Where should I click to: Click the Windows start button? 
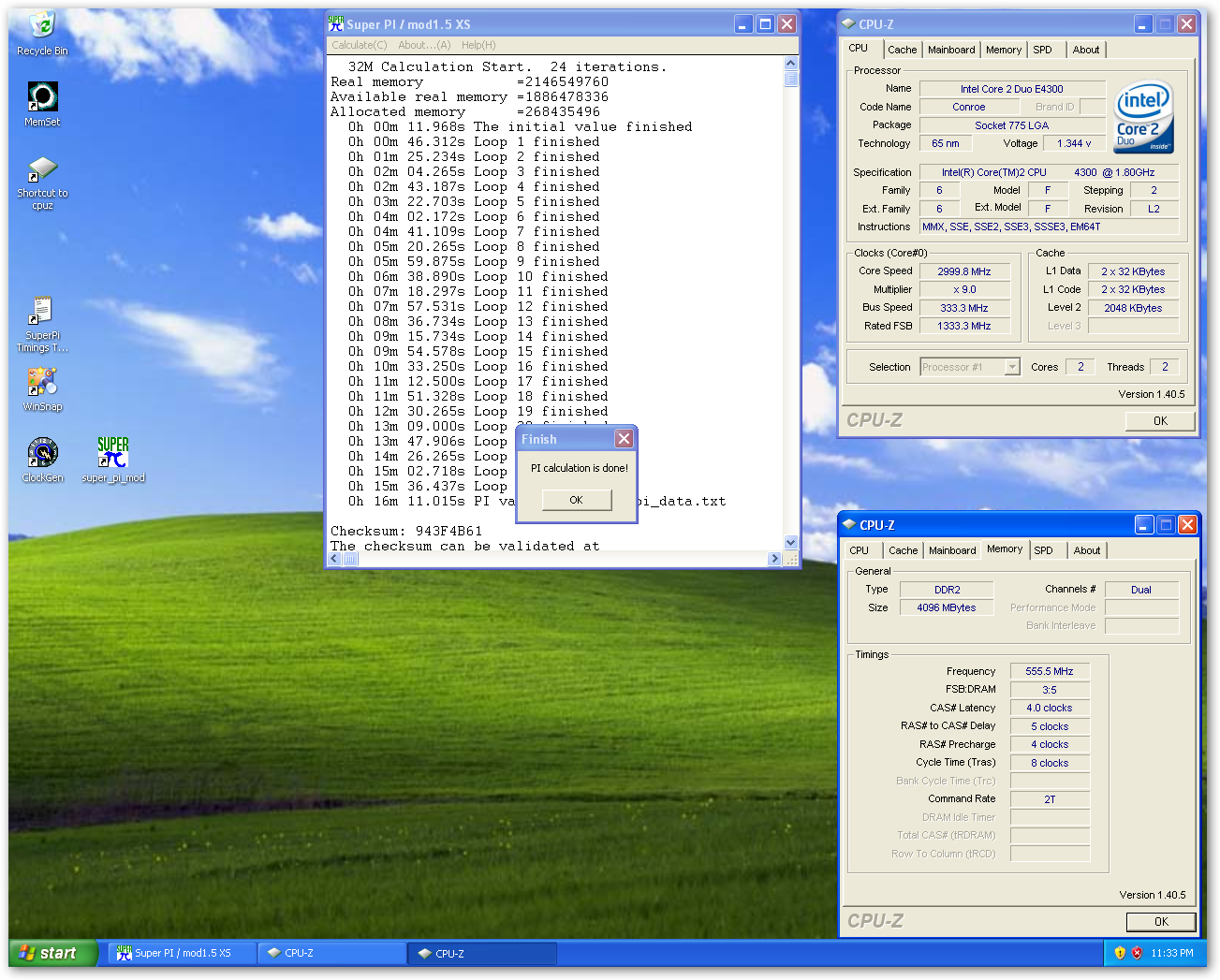(52, 953)
